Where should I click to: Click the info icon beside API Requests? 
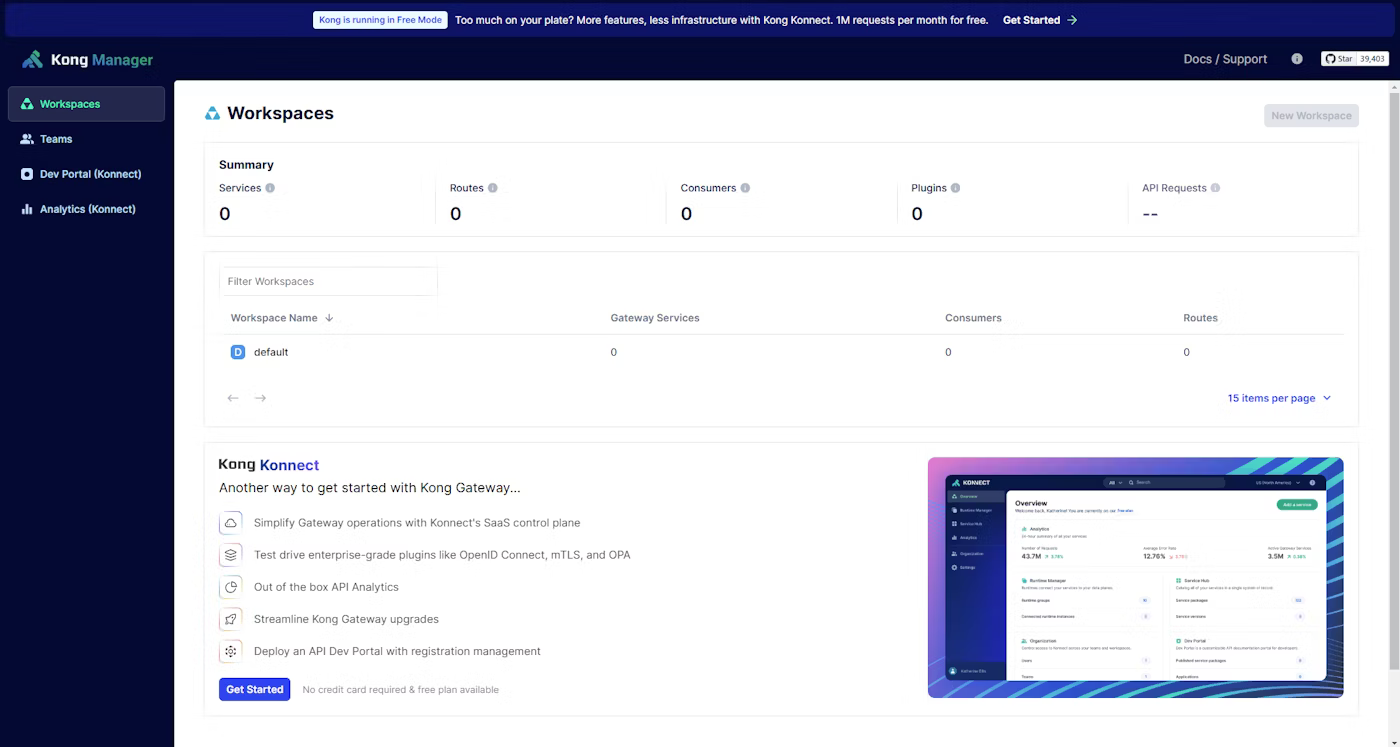point(1215,188)
